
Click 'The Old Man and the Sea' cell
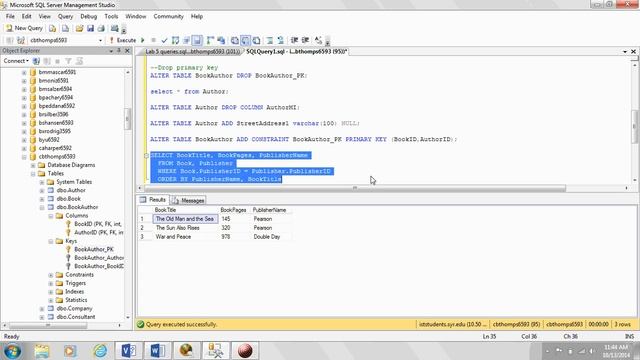[185, 219]
